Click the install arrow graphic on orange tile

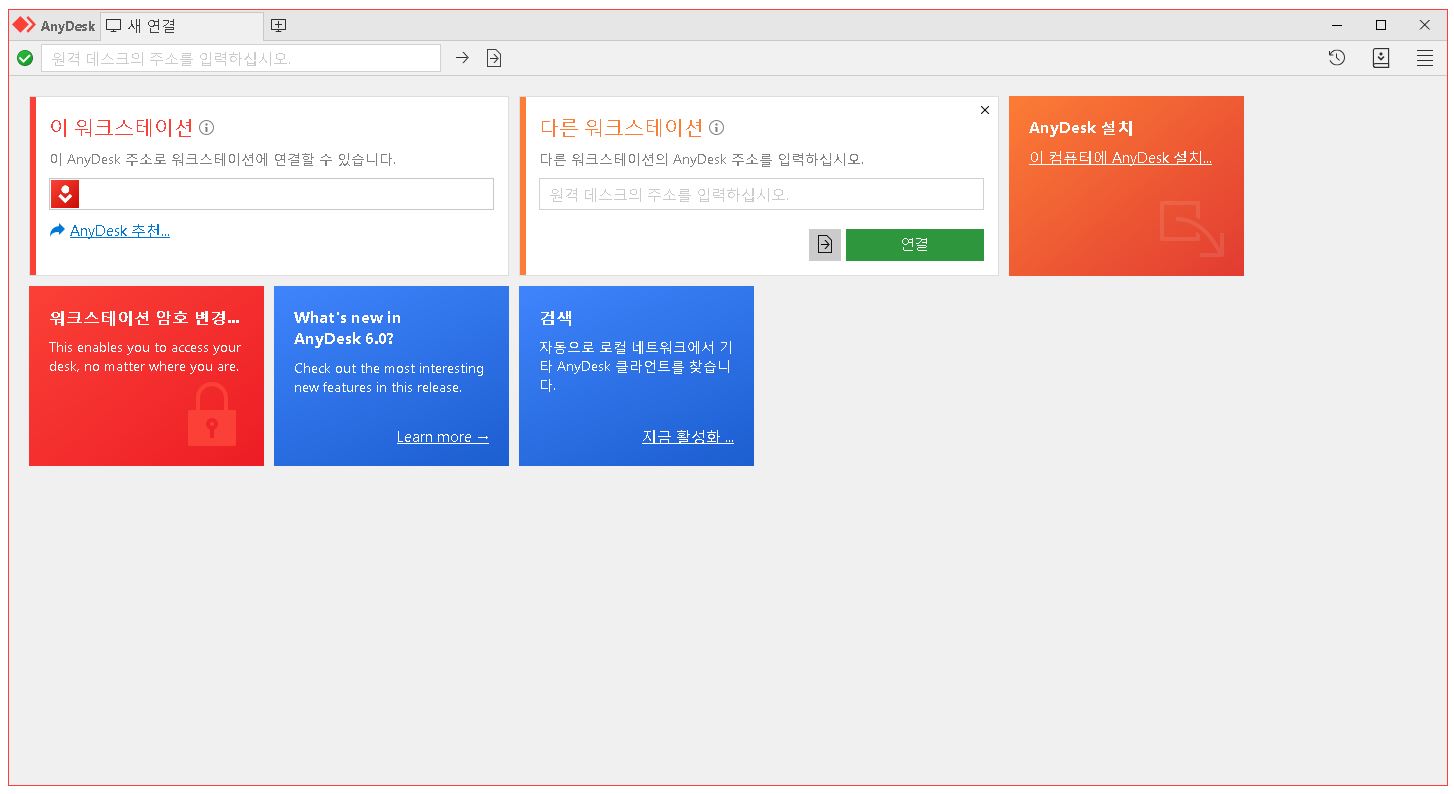(1192, 229)
